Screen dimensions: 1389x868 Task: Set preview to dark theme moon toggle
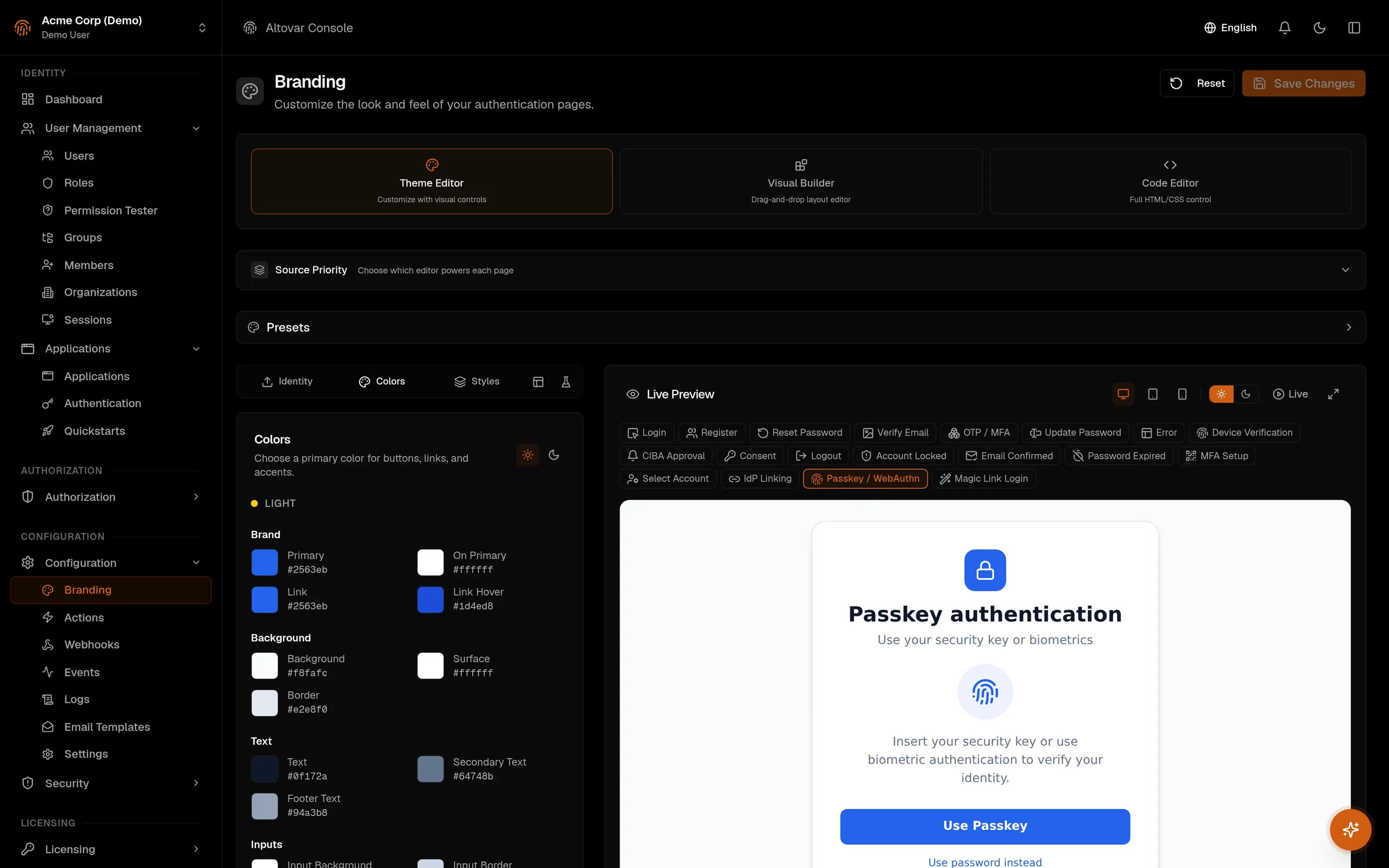pyautogui.click(x=1246, y=394)
